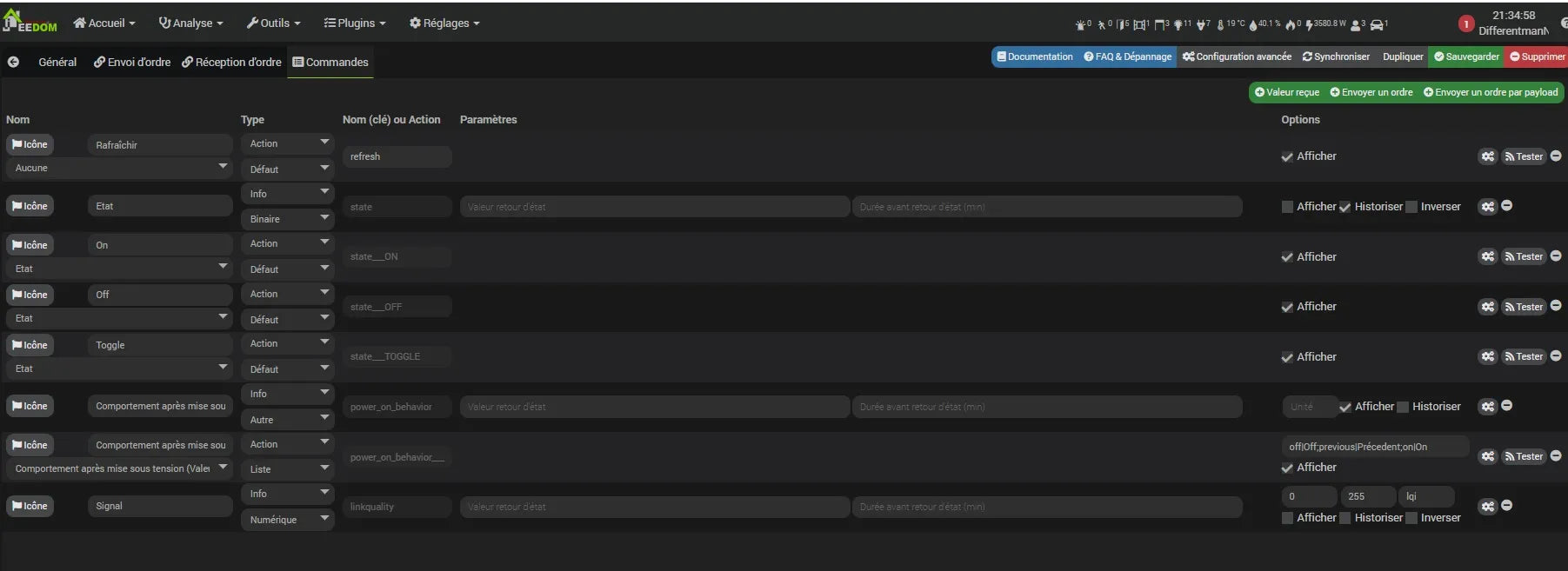The width and height of the screenshot is (1568, 571).
Task: Click the Icône button for the On command
Action: pos(30,245)
